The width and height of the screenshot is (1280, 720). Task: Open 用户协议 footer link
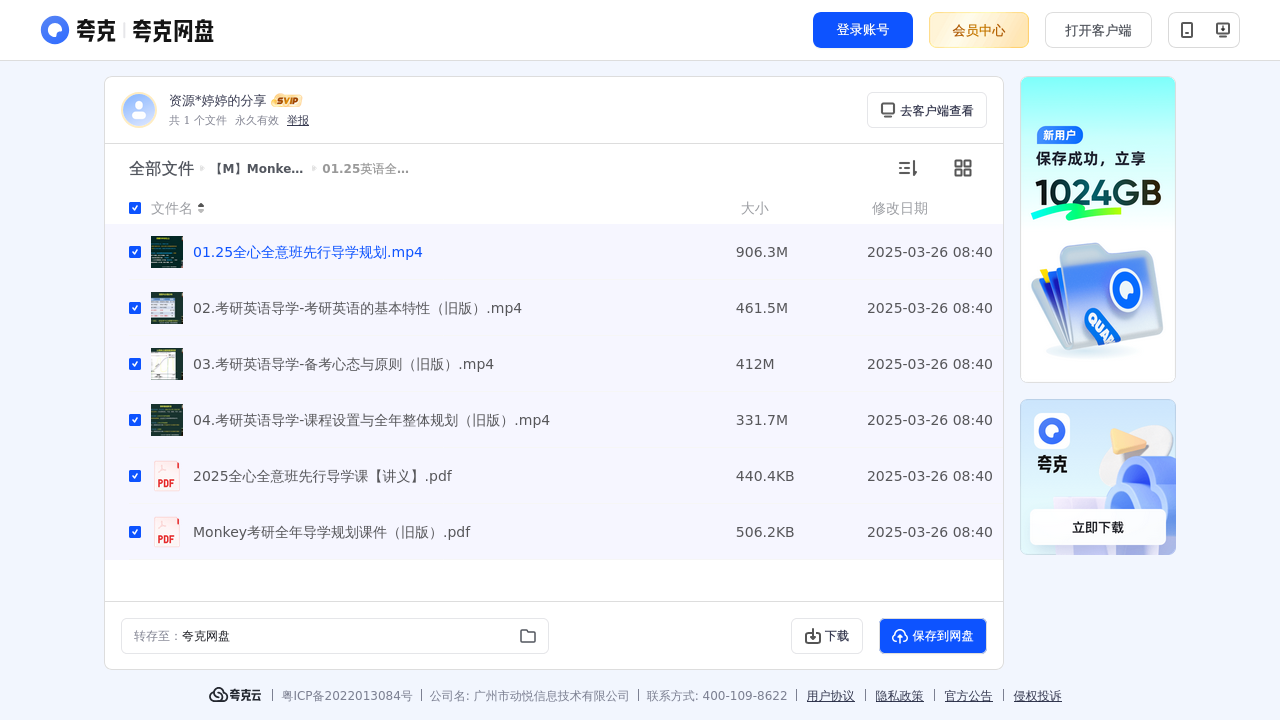(x=831, y=696)
